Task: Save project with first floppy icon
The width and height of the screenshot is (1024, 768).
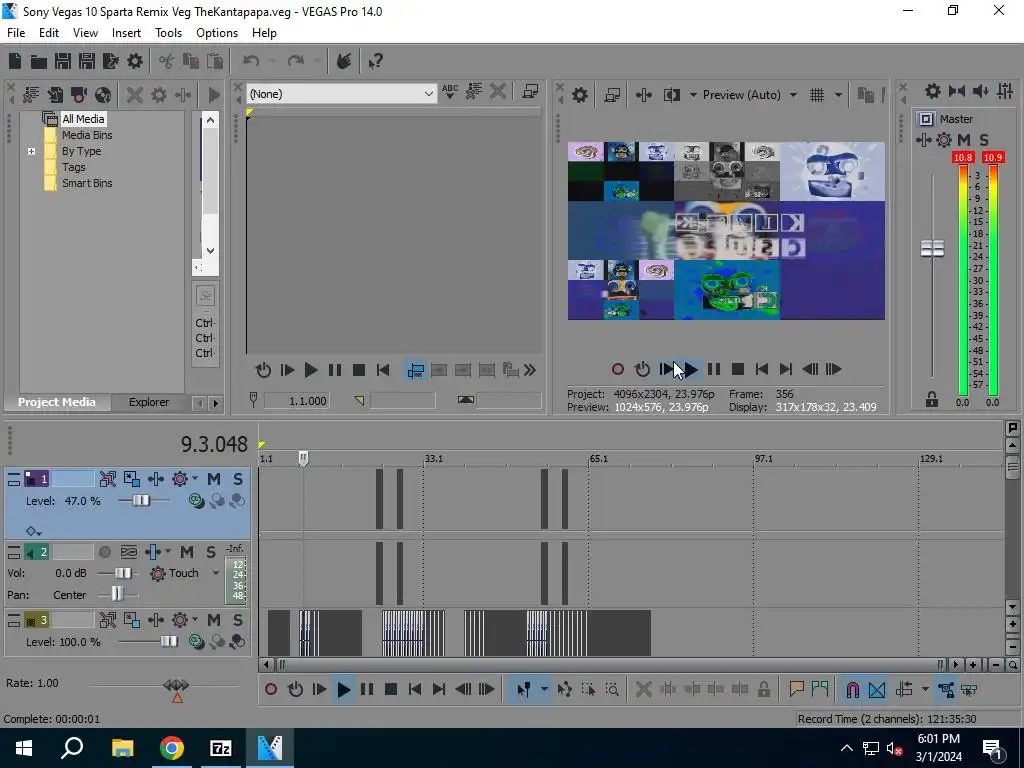Action: 63,61
